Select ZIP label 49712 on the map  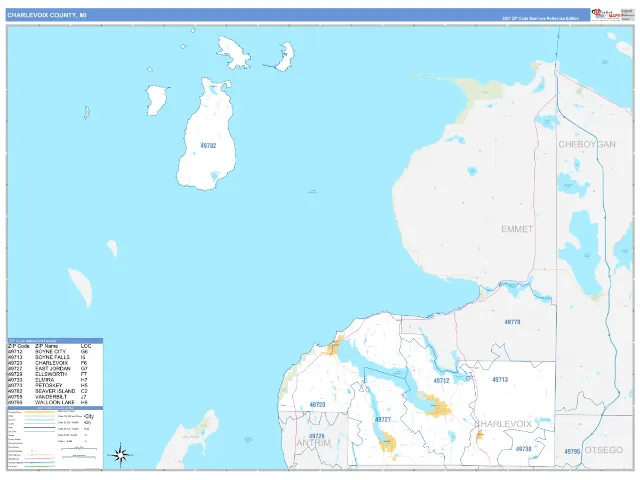(441, 380)
